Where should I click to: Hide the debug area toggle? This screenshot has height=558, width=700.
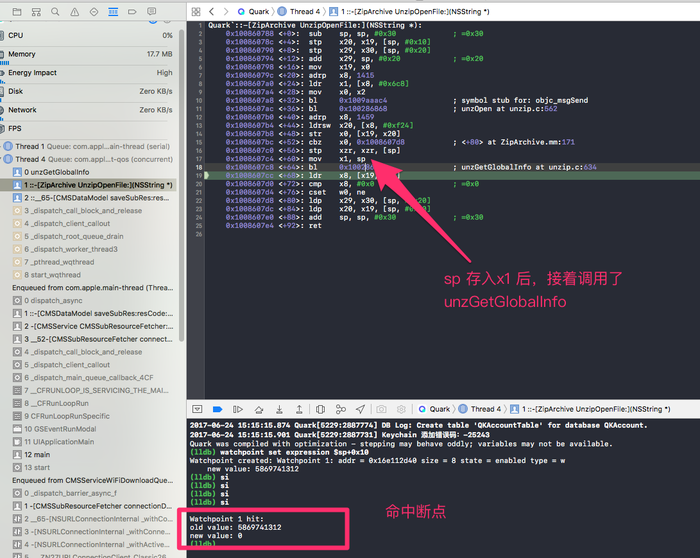[197, 409]
